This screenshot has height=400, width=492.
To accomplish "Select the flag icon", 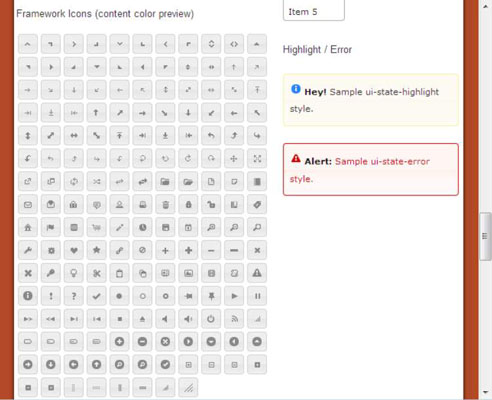I will (51, 227).
